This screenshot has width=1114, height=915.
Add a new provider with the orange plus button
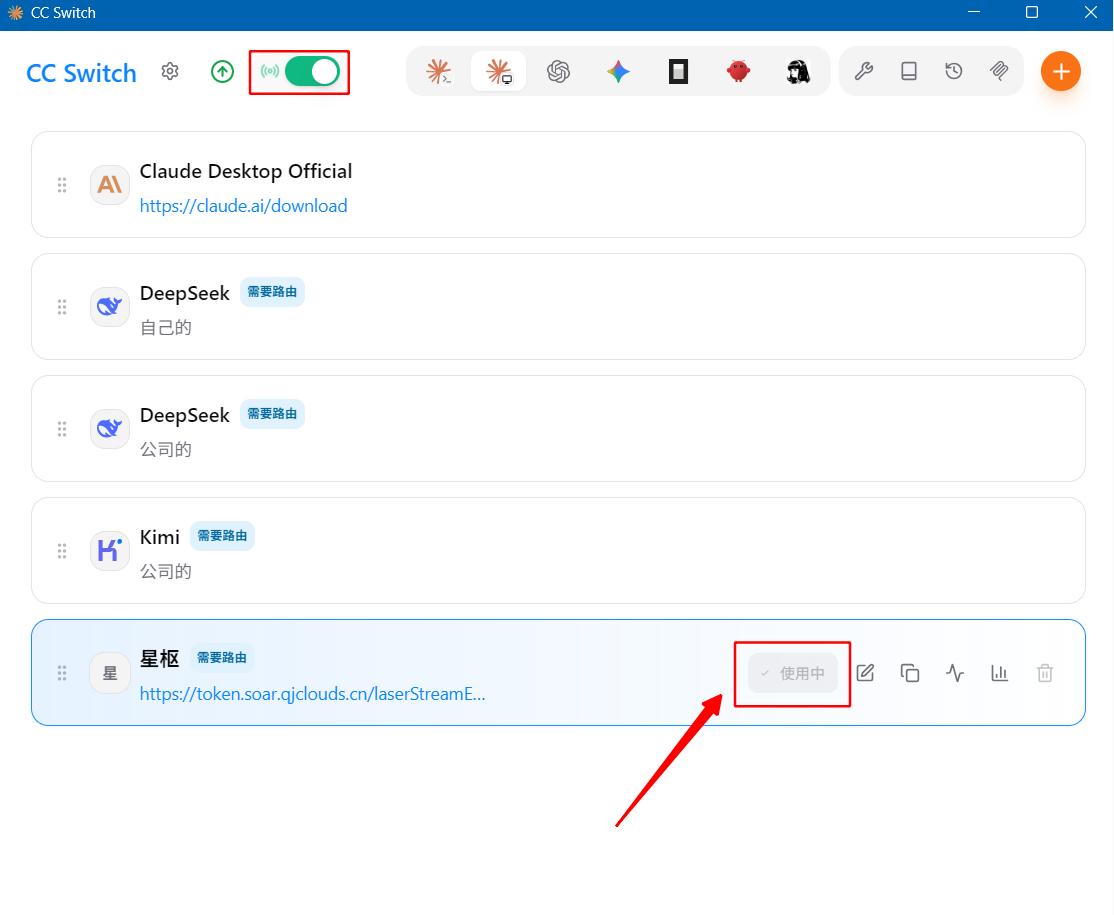point(1061,71)
